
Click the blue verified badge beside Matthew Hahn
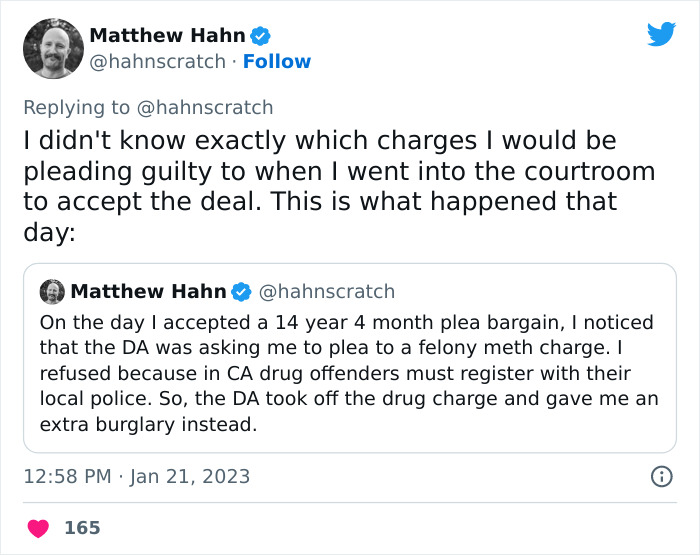[260, 36]
